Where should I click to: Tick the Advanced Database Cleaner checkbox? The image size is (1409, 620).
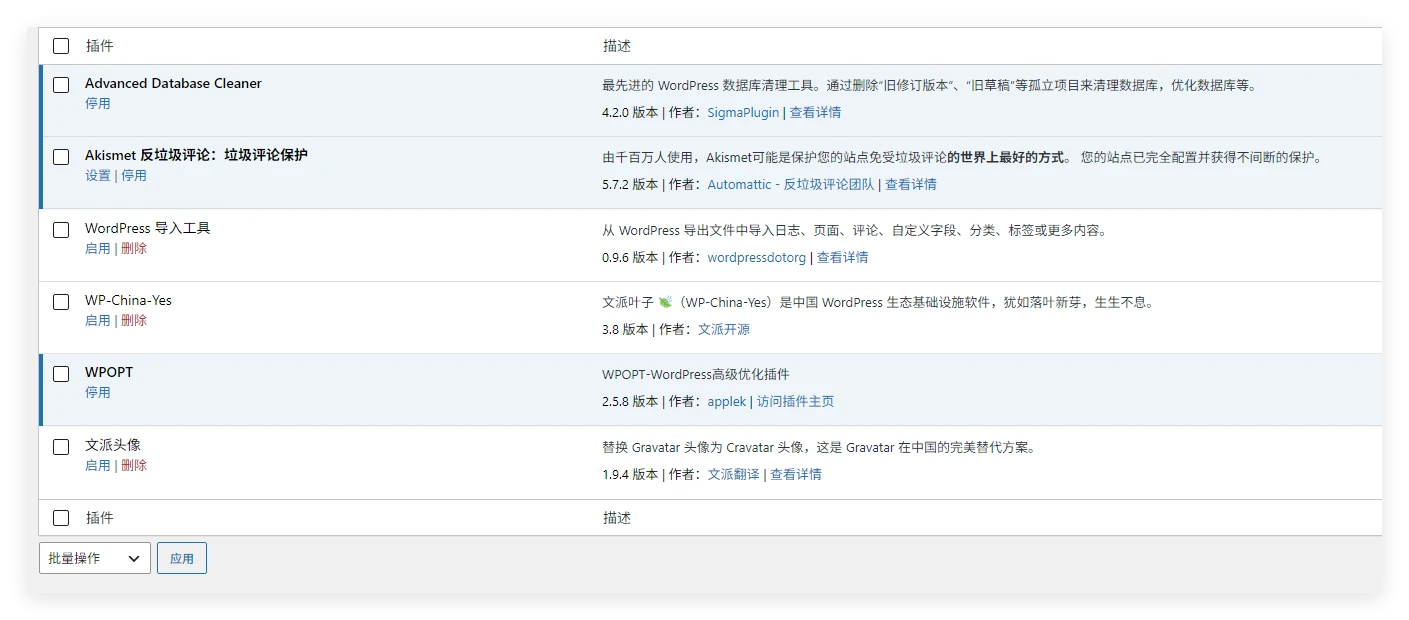tap(61, 85)
